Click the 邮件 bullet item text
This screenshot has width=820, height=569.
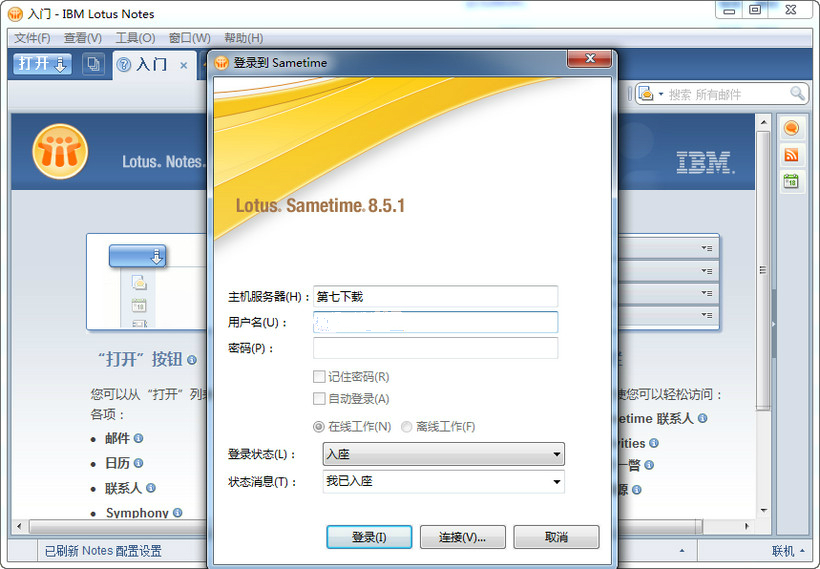[117, 438]
